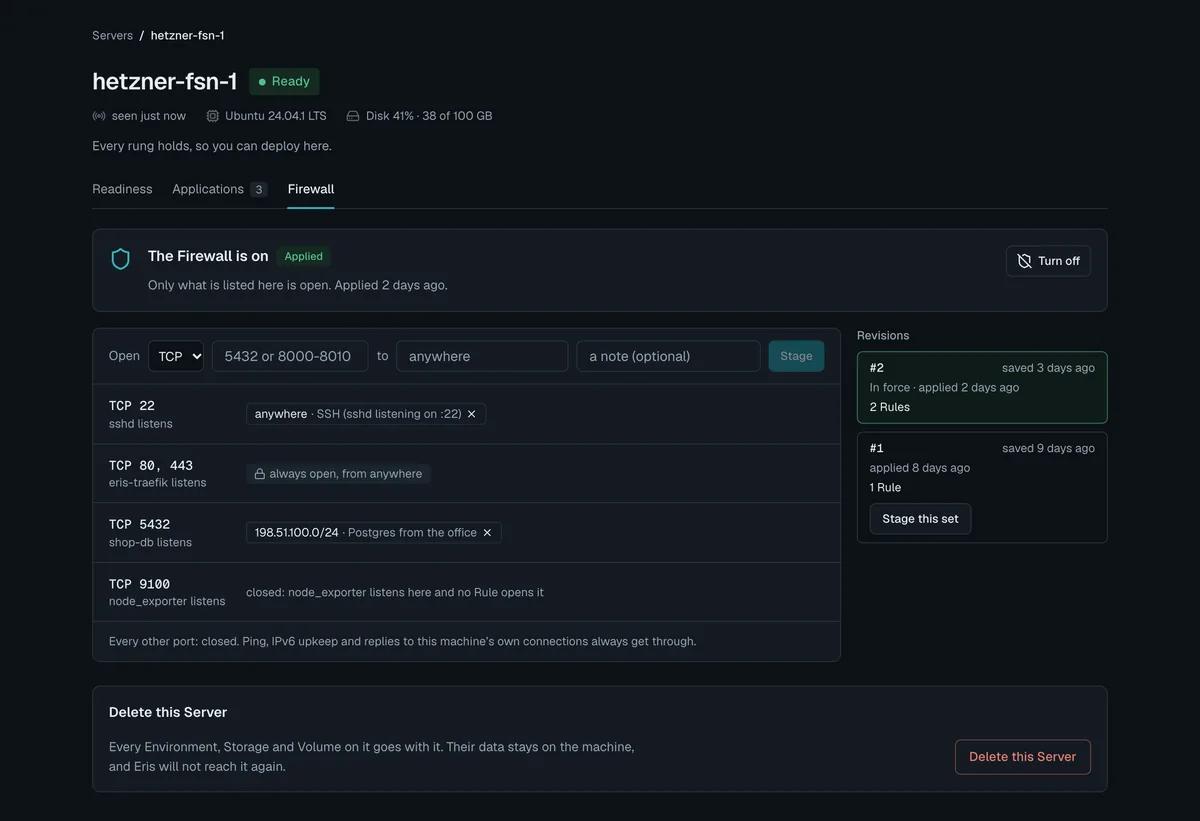
Task: Click the 2 Rules label in revision #2
Action: (x=890, y=407)
